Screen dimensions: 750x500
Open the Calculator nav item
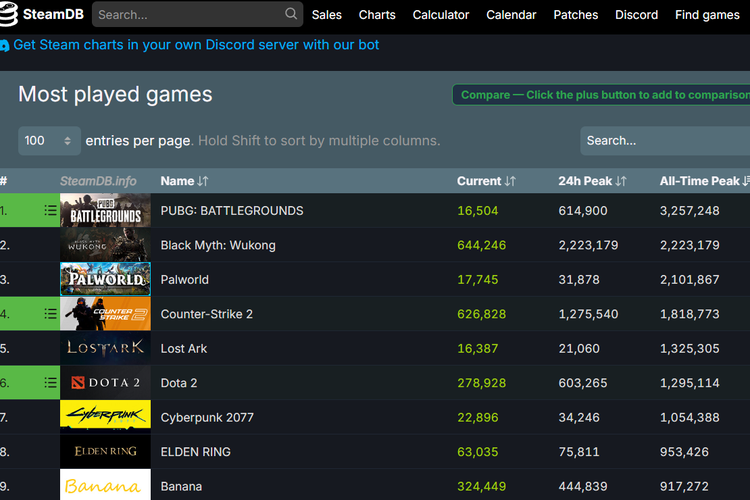coord(441,15)
